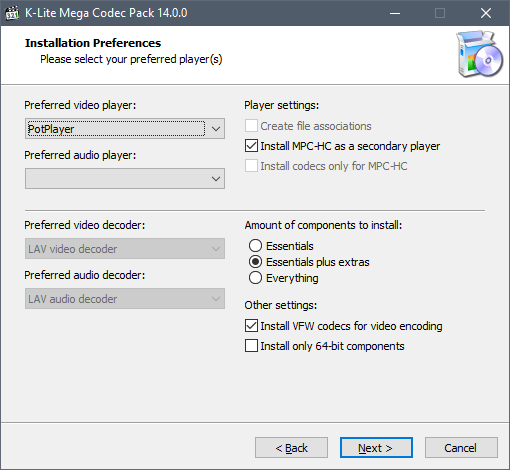The image size is (510, 470).
Task: Open the Preferred audio player dropdown
Action: tap(125, 179)
